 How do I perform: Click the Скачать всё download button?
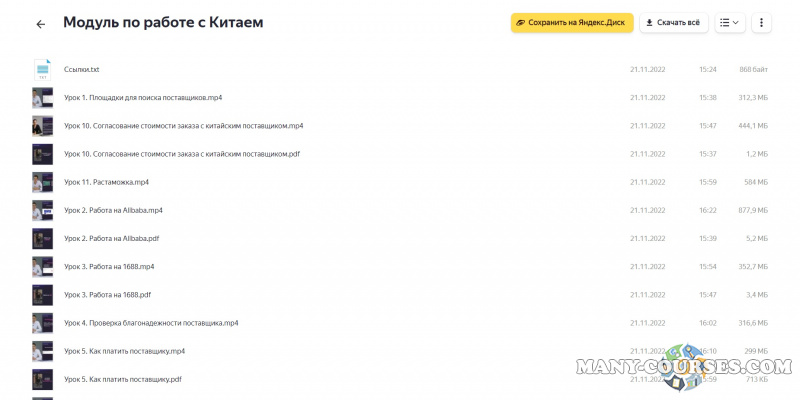coord(674,22)
